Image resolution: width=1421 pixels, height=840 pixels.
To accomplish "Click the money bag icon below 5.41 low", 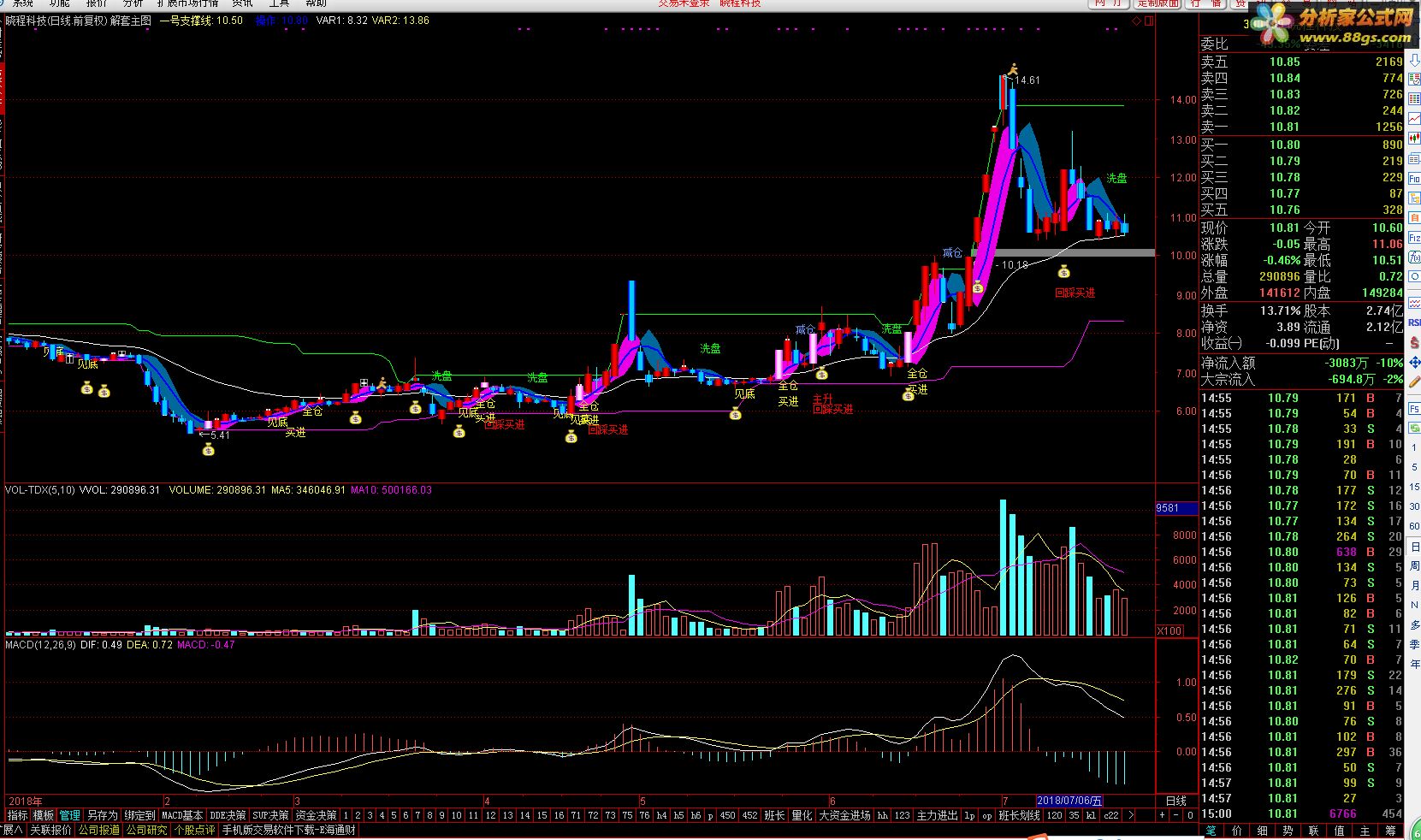I will pos(207,449).
